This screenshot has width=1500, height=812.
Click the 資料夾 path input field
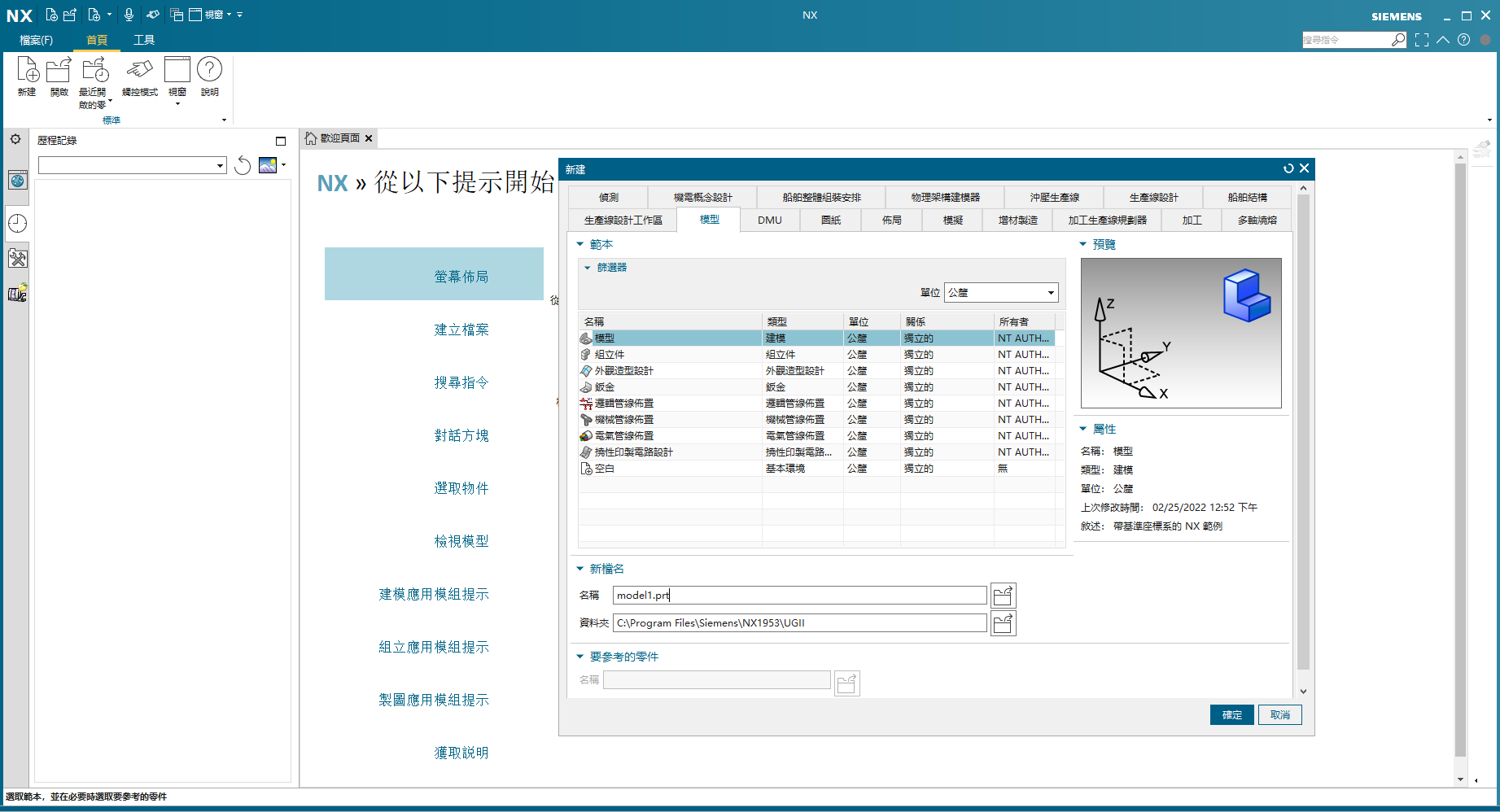[x=799, y=623]
